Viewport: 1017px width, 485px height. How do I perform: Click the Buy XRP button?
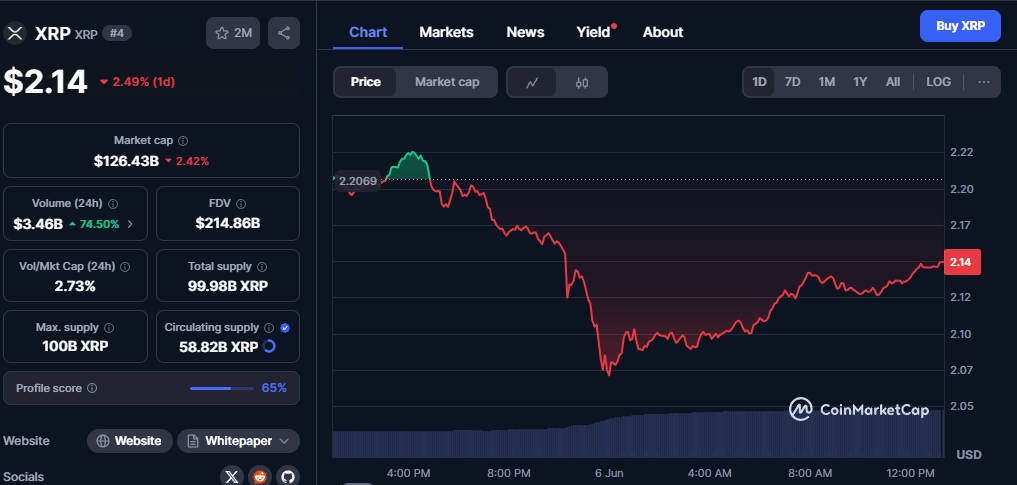(961, 27)
